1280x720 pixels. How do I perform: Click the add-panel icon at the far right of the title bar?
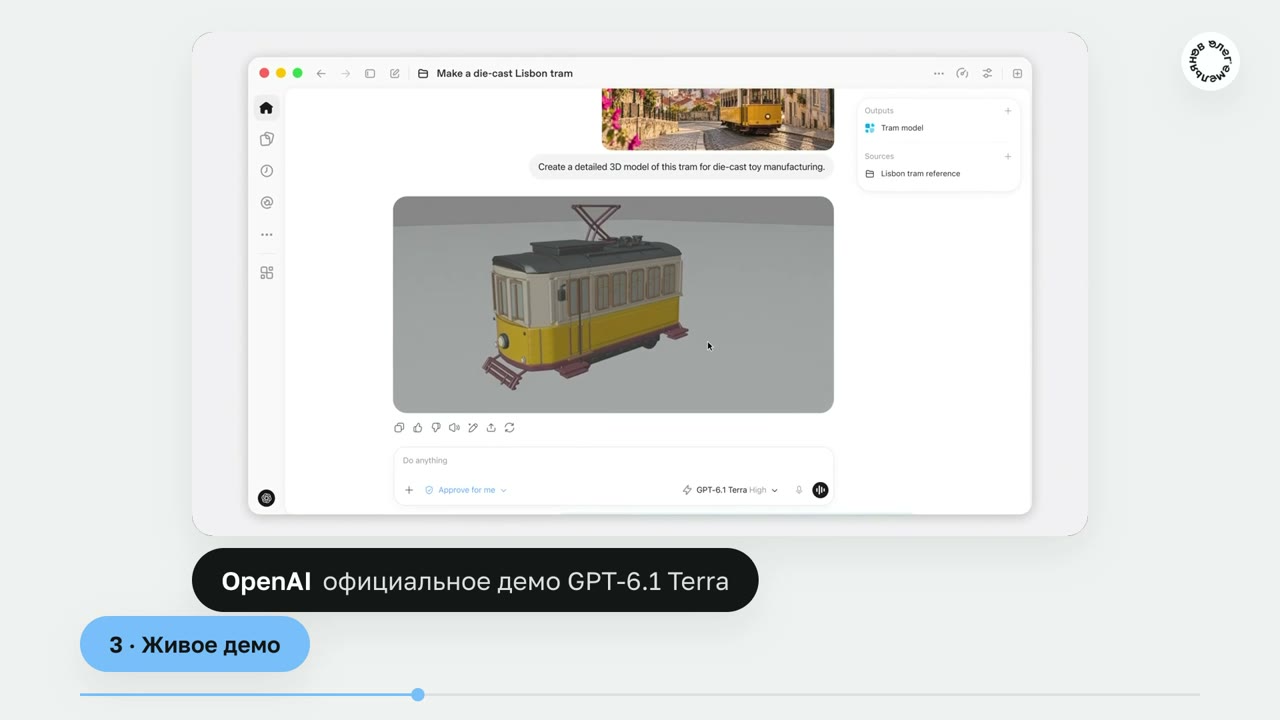[x=1017, y=73]
